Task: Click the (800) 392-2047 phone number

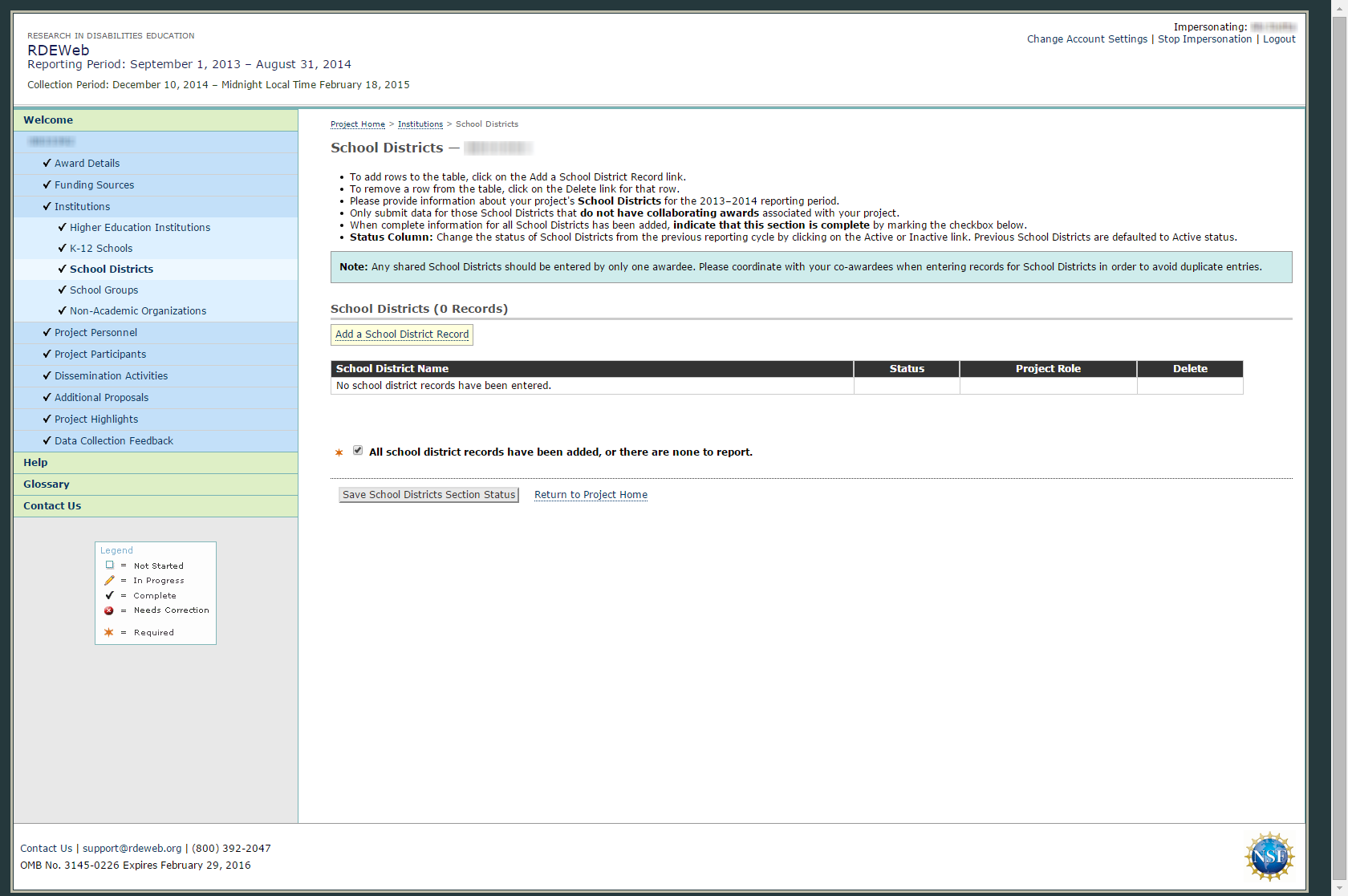Action: 231,849
